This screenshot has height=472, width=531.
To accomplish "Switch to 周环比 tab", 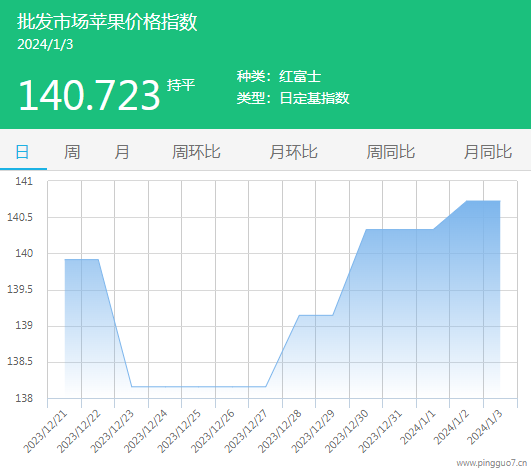I will [196, 152].
